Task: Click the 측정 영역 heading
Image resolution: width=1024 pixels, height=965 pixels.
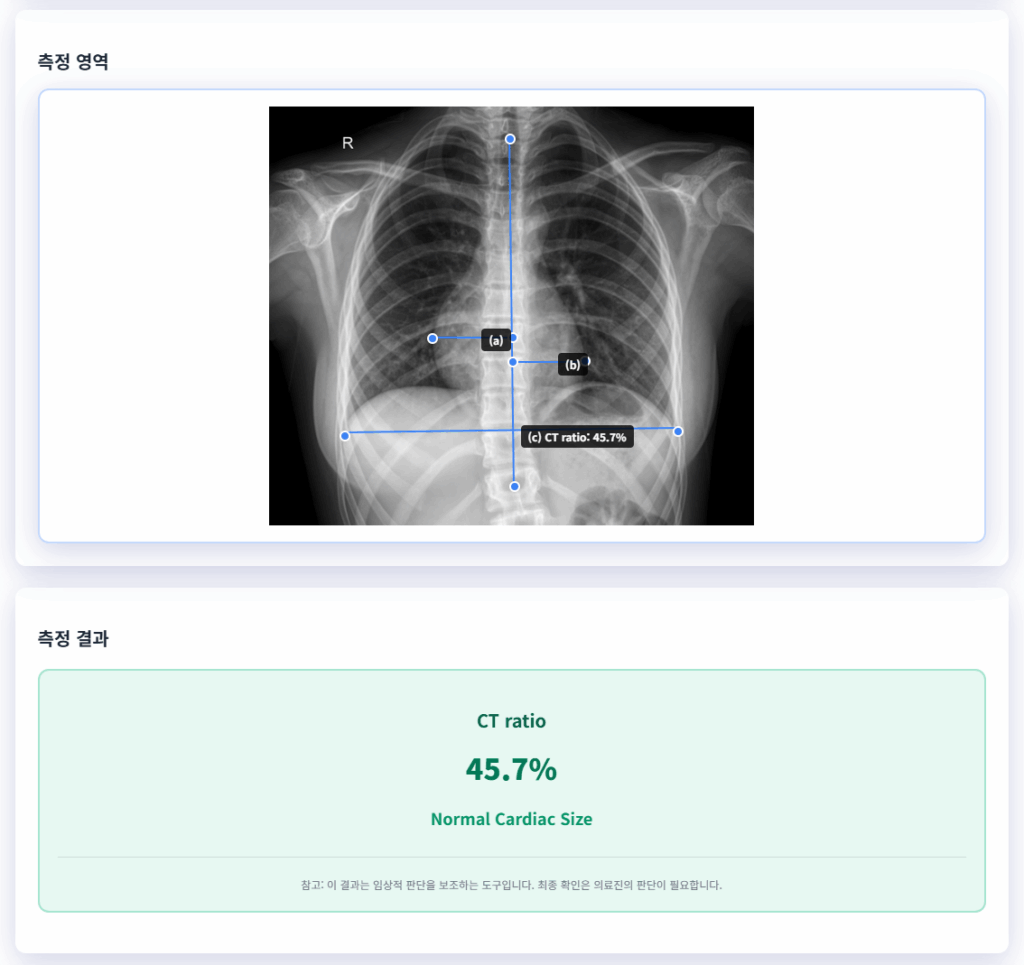Action: 72,62
